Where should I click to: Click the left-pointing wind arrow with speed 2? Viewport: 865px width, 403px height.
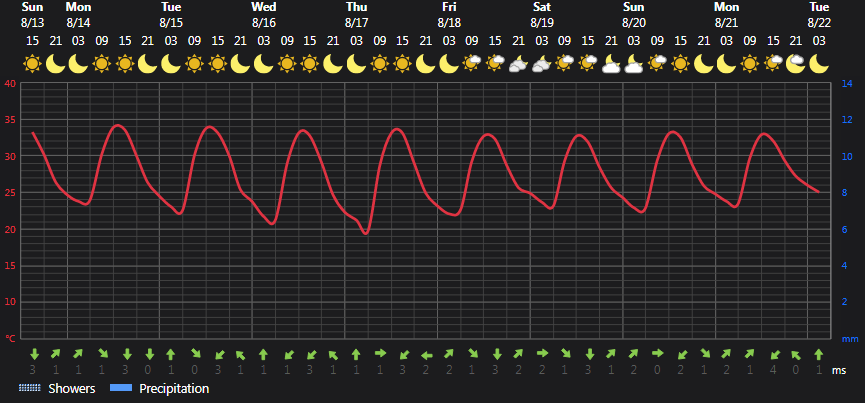point(426,355)
